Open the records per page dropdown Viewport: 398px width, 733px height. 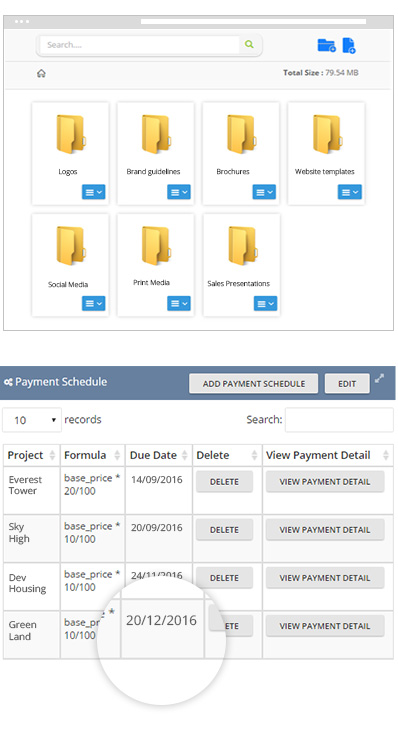click(32, 420)
